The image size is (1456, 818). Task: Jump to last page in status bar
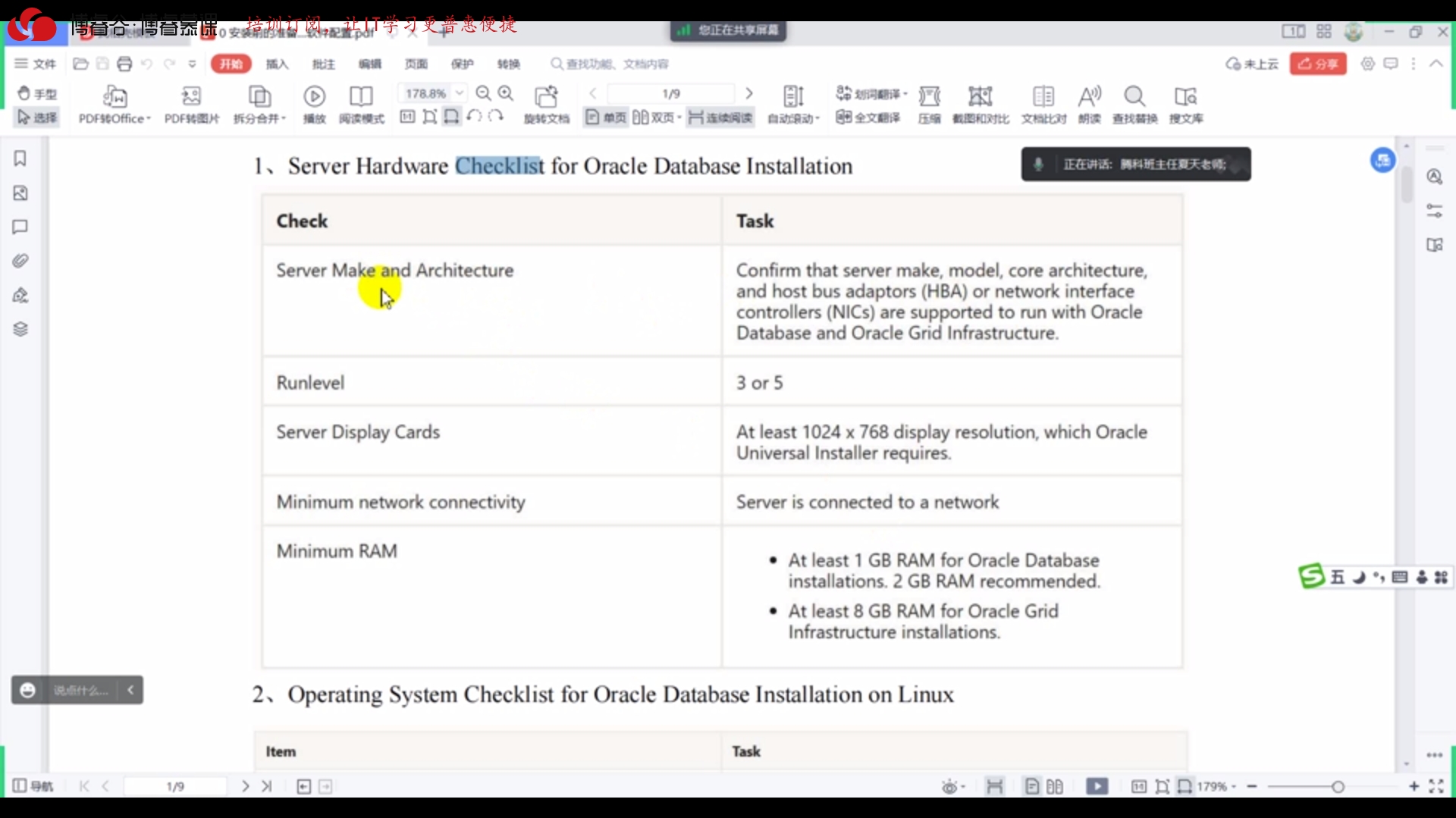(x=267, y=786)
